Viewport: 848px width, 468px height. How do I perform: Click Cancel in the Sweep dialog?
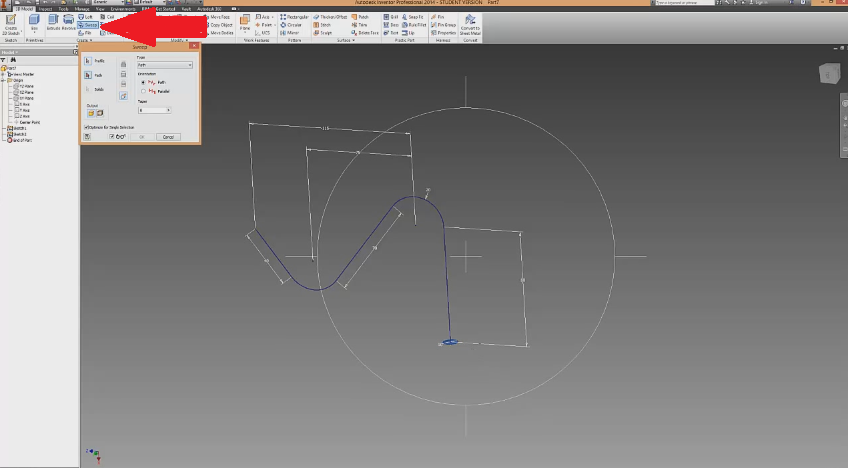168,137
